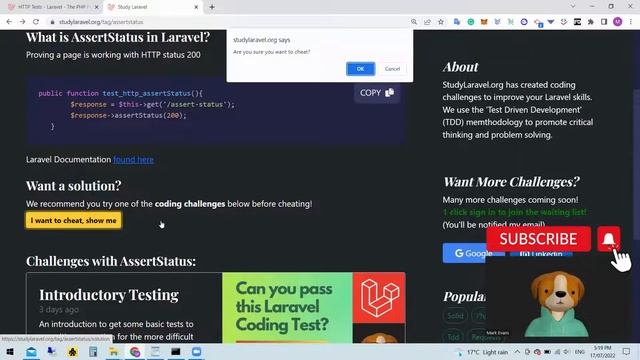Open the green circular C extension

[x=471, y=22]
